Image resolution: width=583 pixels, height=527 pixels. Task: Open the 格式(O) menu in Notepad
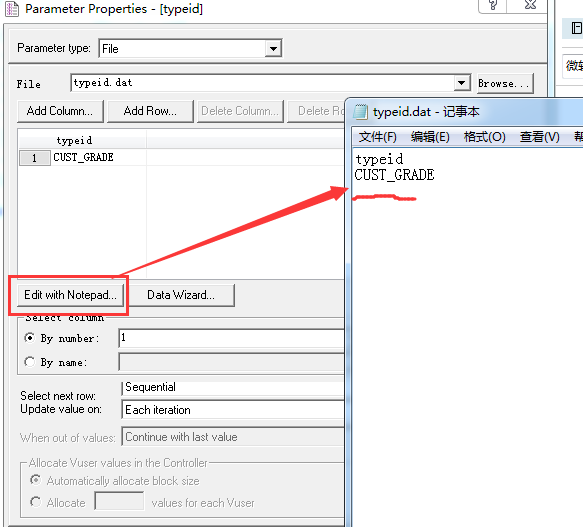[484, 137]
